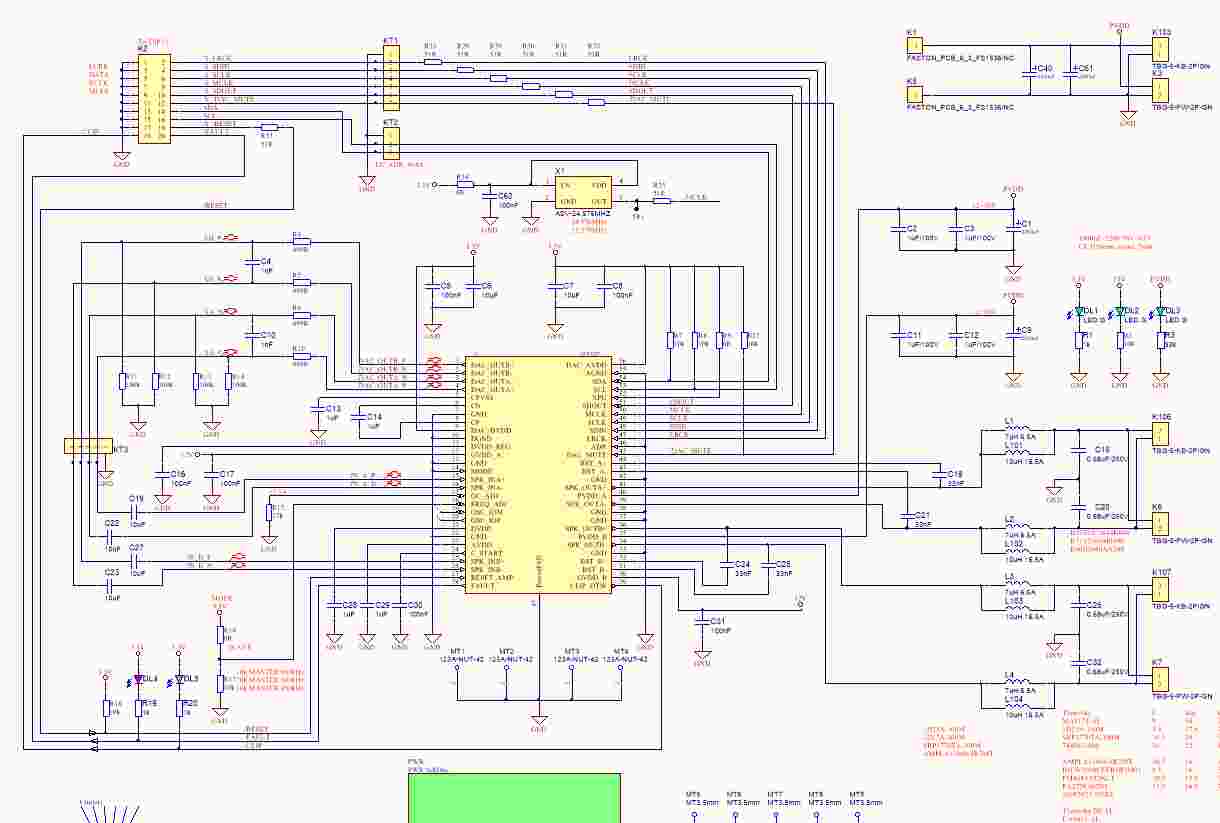Select capacitor C30
Screen dimensions: 1220x823
pos(399,606)
